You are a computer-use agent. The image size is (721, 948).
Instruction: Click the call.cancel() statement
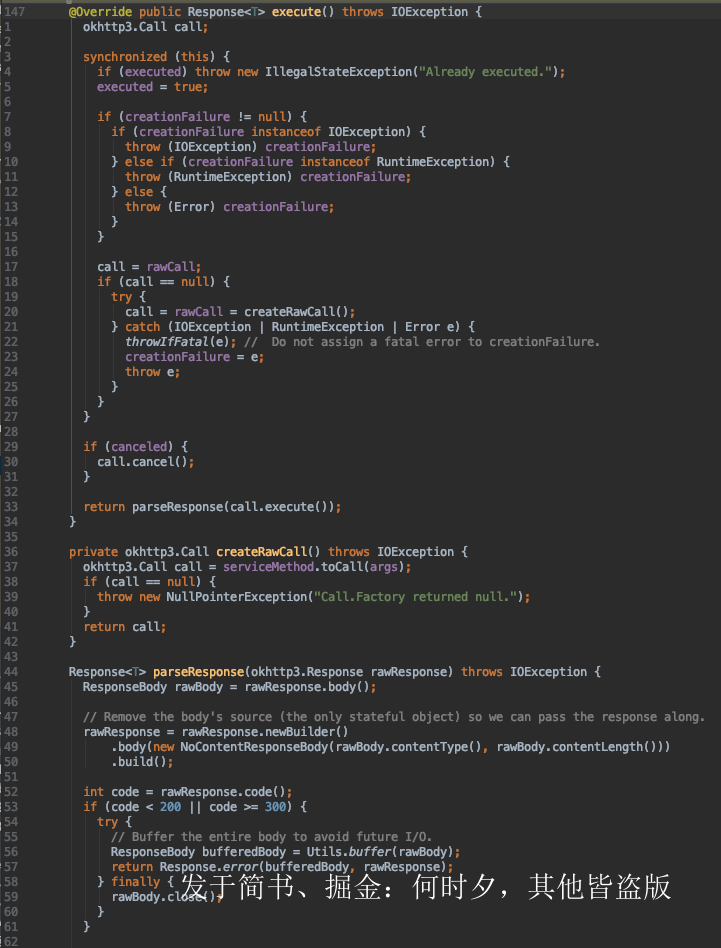[145, 461]
